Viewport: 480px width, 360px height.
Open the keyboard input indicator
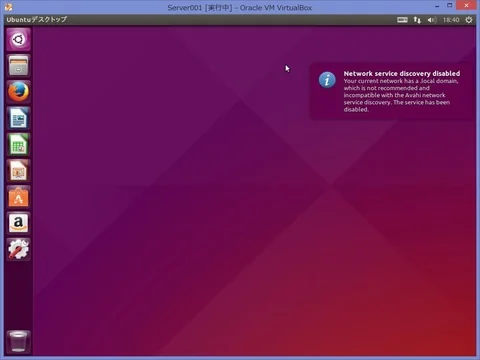pyautogui.click(x=402, y=20)
